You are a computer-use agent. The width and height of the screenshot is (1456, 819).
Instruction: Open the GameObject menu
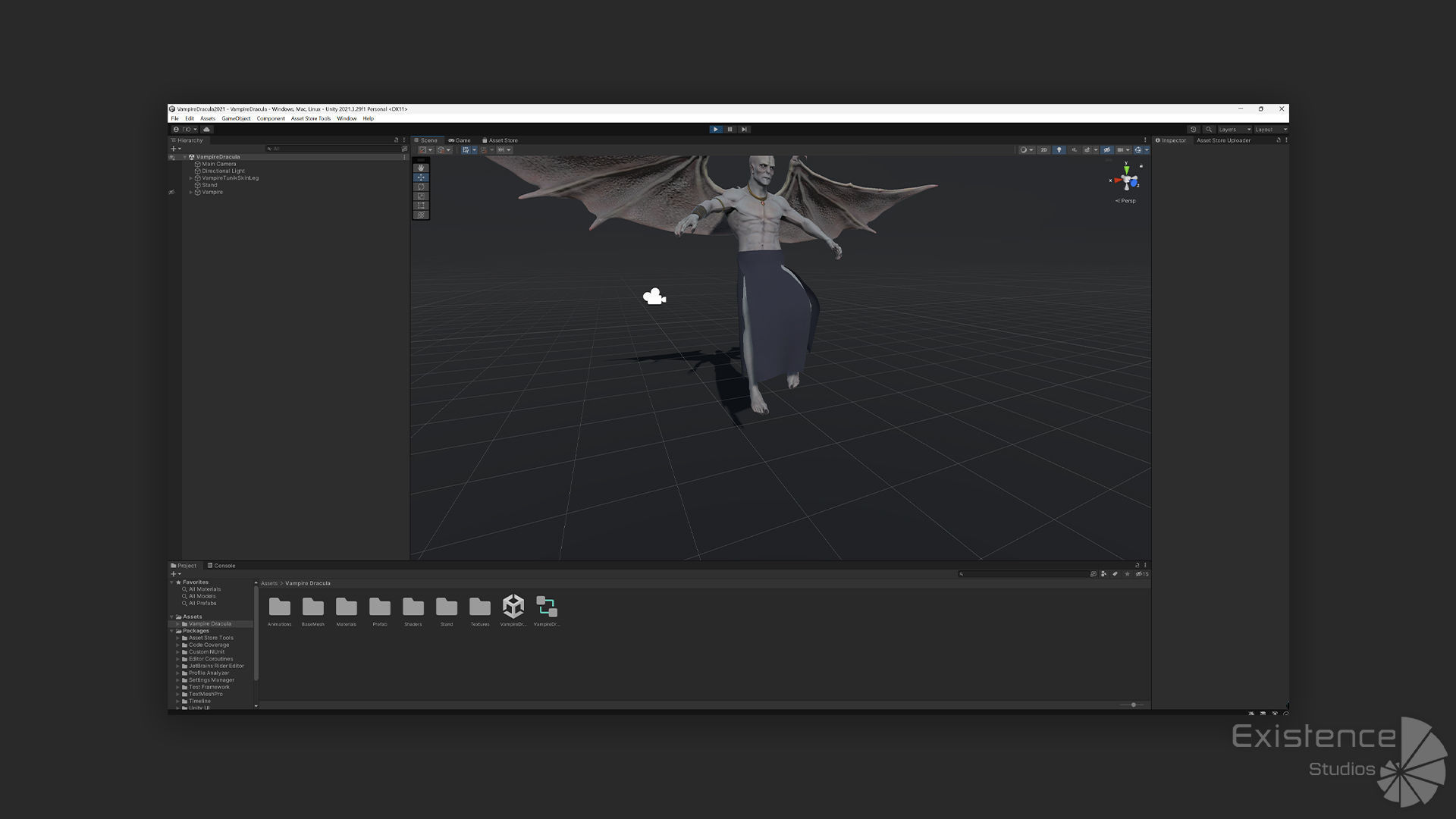pyautogui.click(x=236, y=119)
